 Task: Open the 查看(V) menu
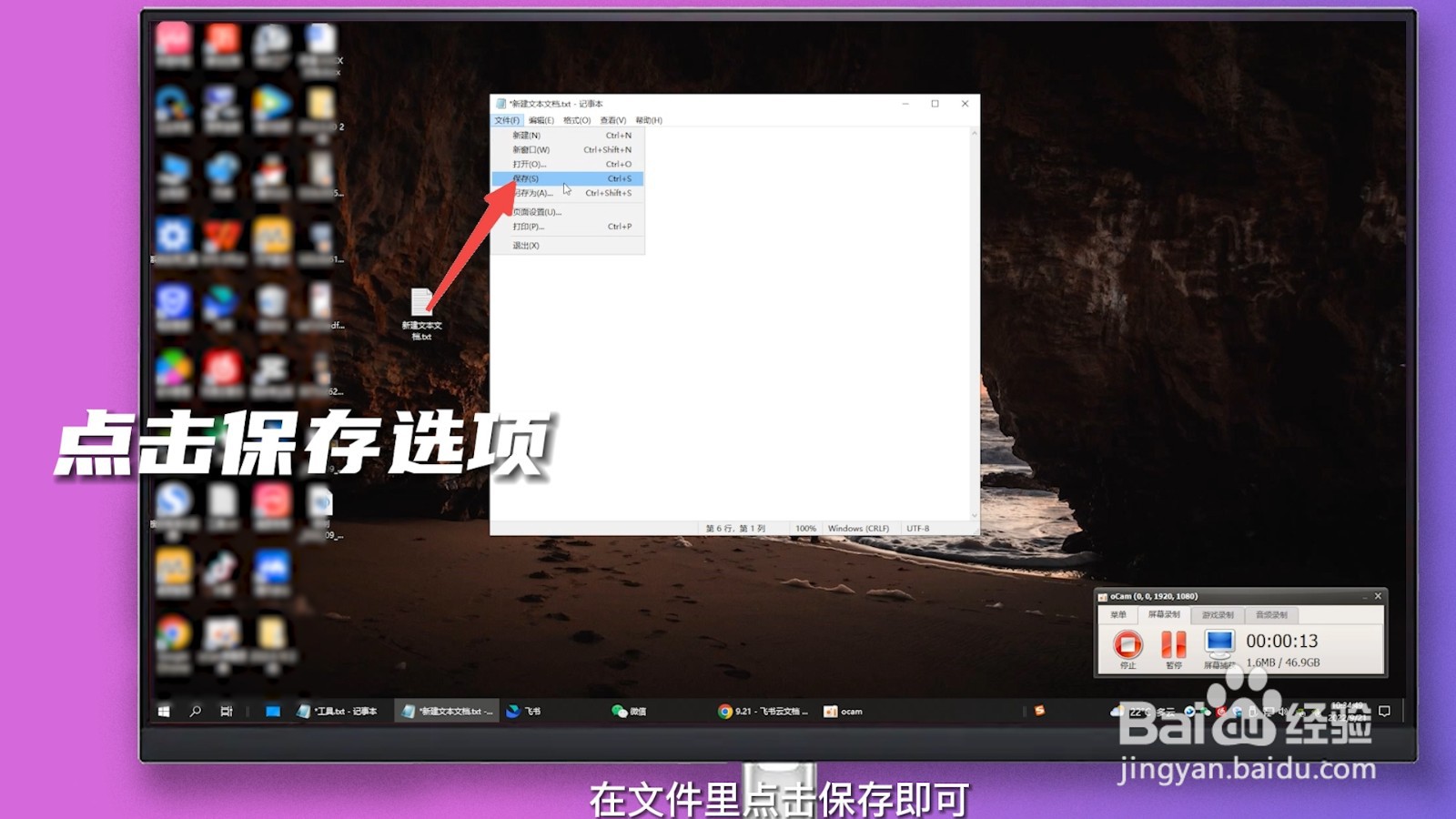pyautogui.click(x=613, y=120)
